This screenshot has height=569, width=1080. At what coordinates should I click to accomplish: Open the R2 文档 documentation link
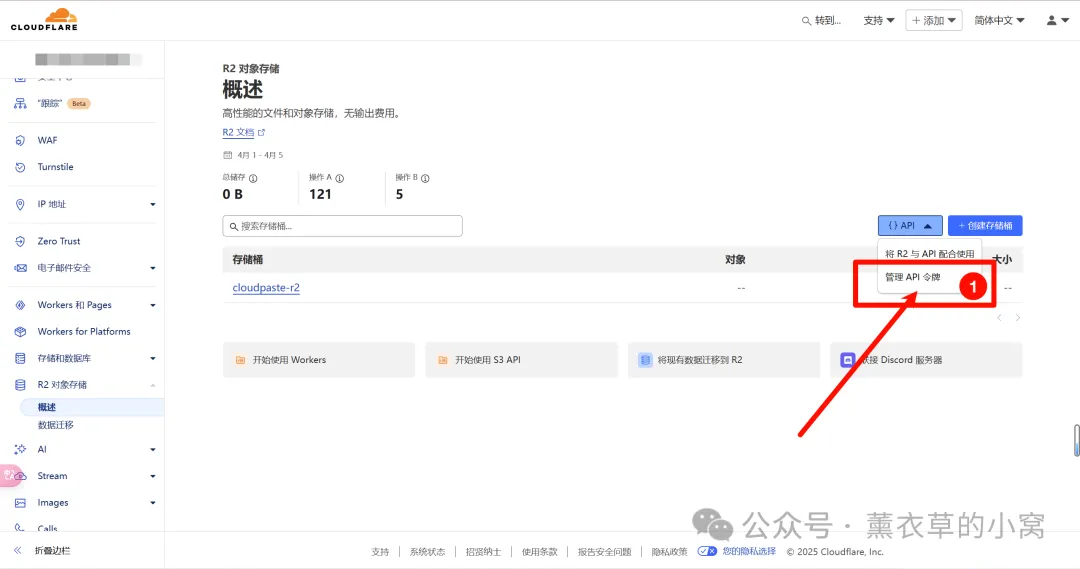(x=238, y=132)
